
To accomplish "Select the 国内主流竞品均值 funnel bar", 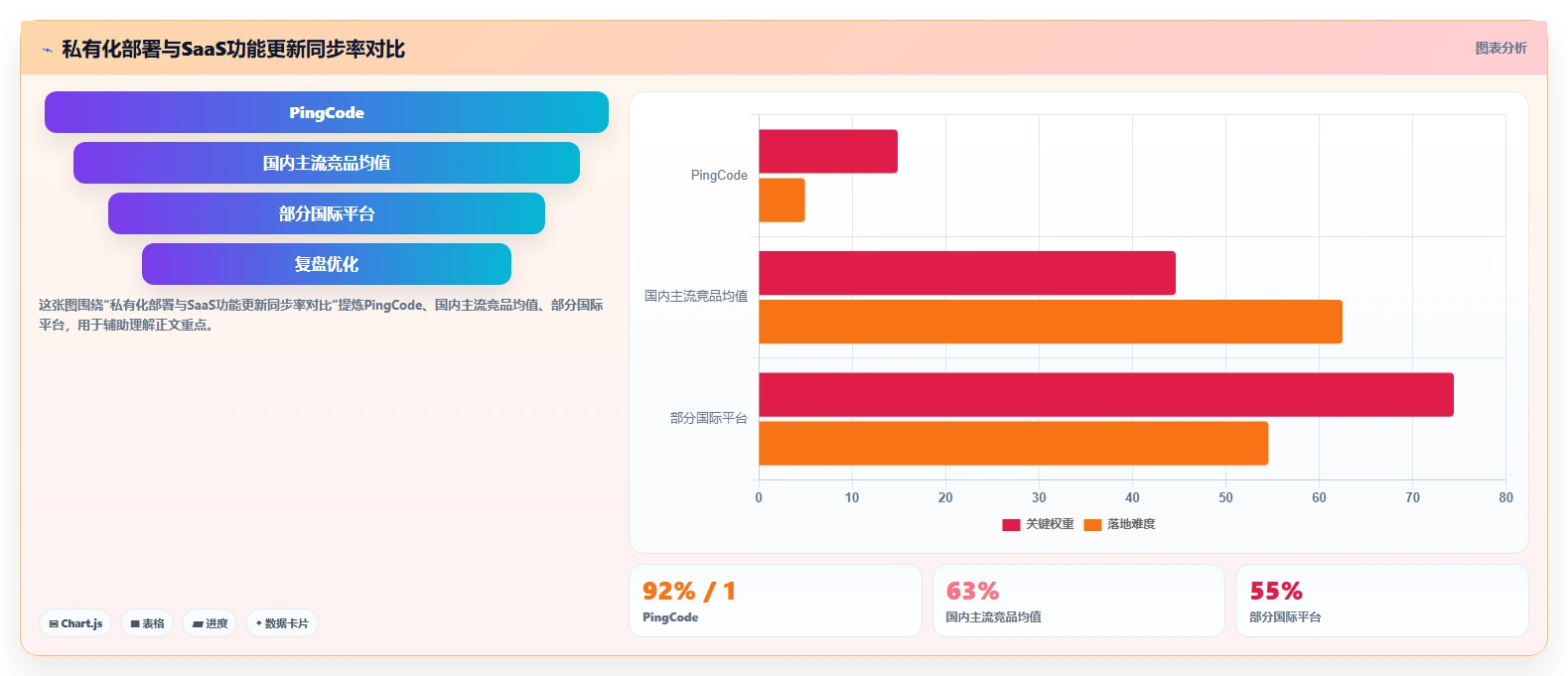I will coord(327,163).
